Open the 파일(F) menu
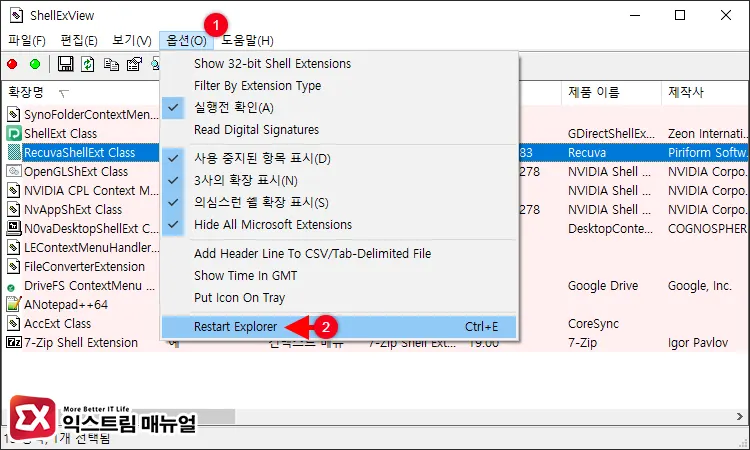Viewport: 750px width, 450px height. (x=27, y=40)
